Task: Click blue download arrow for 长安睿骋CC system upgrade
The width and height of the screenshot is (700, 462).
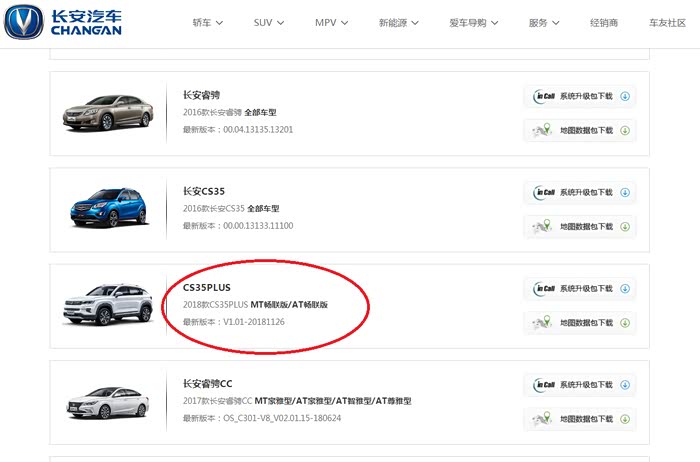Action: 625,385
